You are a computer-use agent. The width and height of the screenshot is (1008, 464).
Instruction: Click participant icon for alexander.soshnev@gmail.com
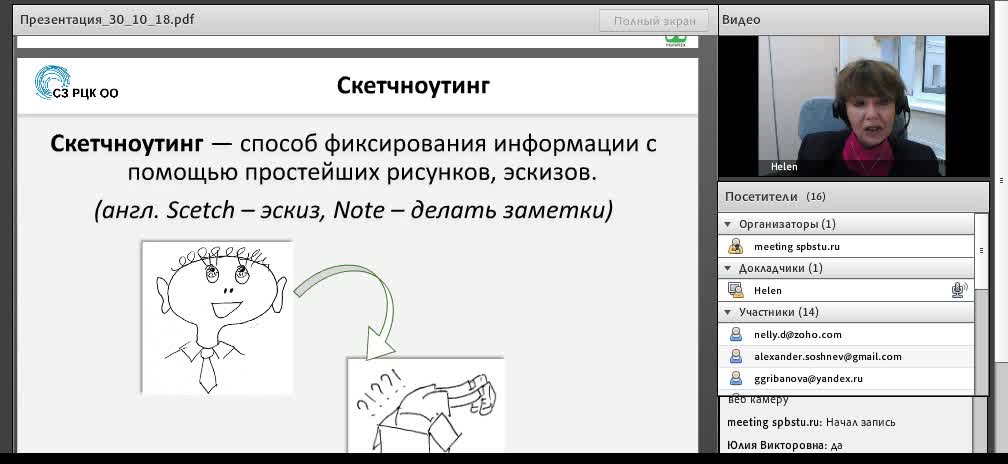(x=736, y=356)
